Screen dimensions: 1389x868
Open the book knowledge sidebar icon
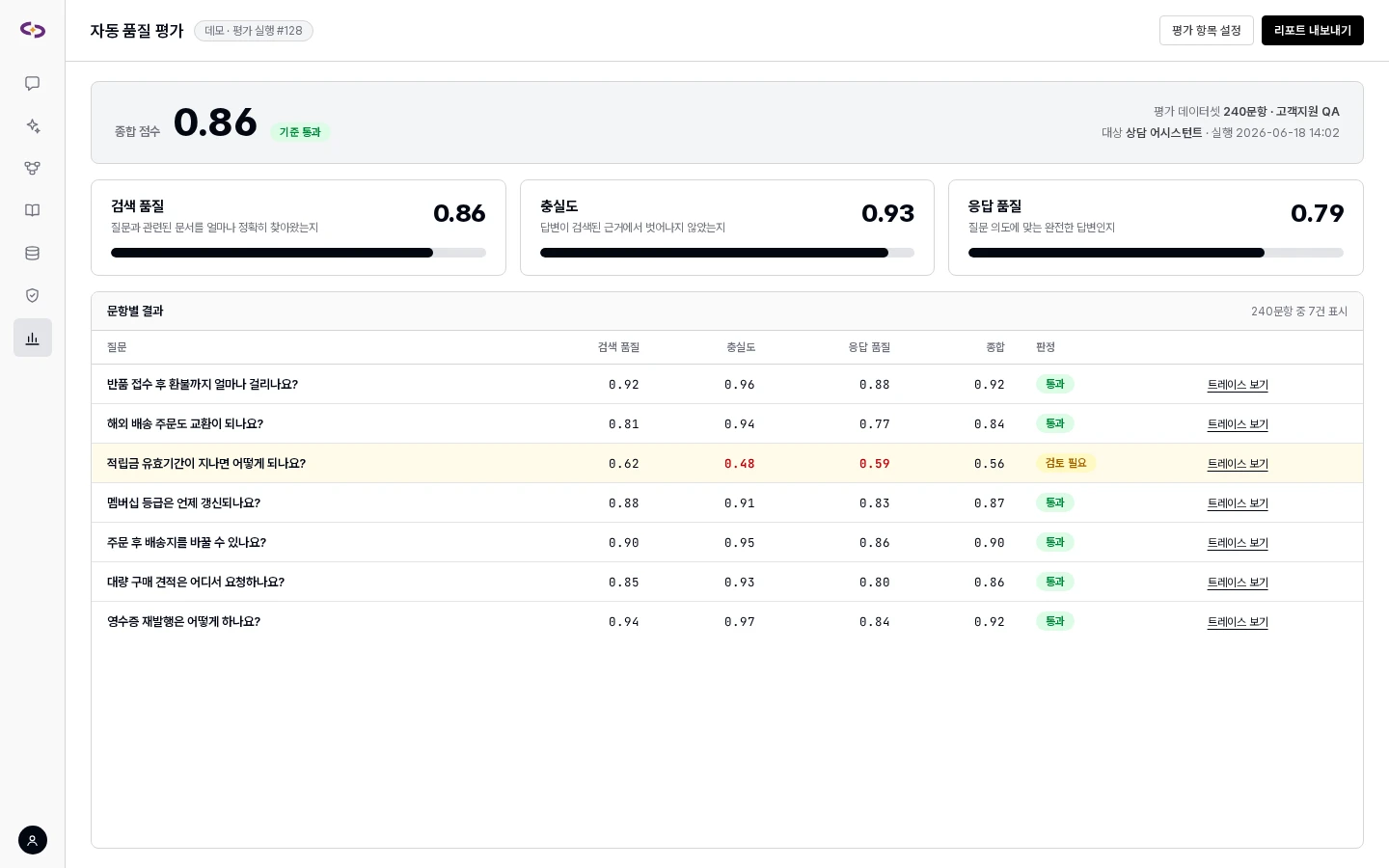(x=33, y=211)
